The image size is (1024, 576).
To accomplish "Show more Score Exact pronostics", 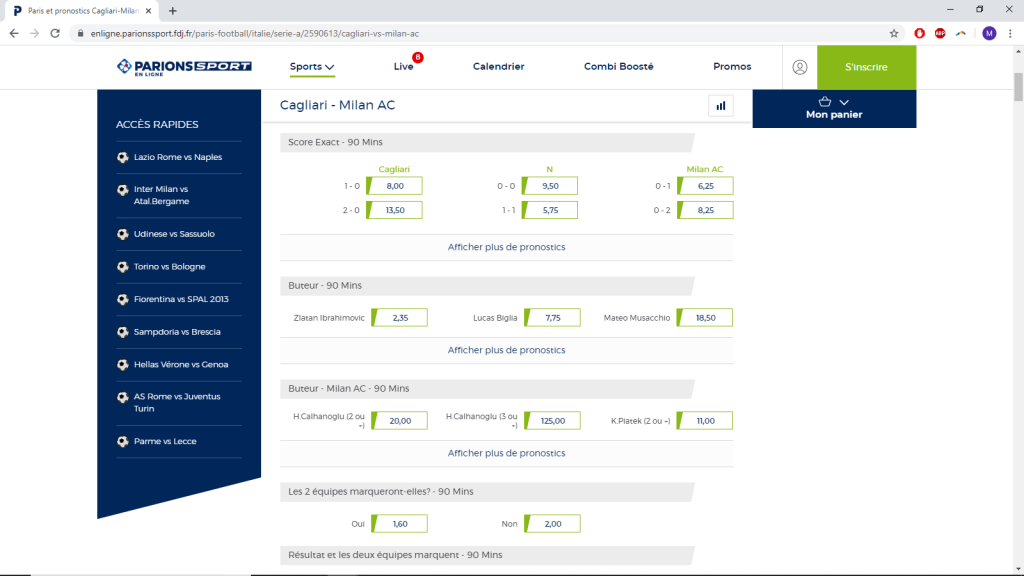I will click(506, 247).
